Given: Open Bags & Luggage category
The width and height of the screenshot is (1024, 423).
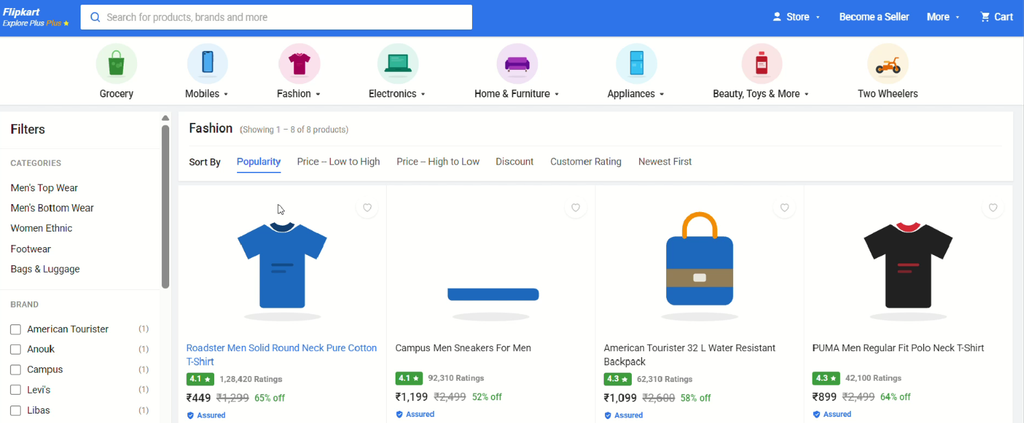Looking at the screenshot, I should [45, 269].
